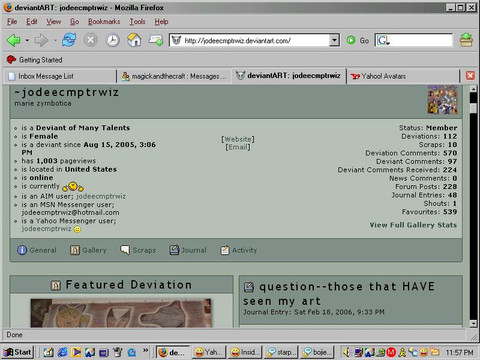Expand the address bar URL dropdown
The height and width of the screenshot is (360, 480).
334,41
